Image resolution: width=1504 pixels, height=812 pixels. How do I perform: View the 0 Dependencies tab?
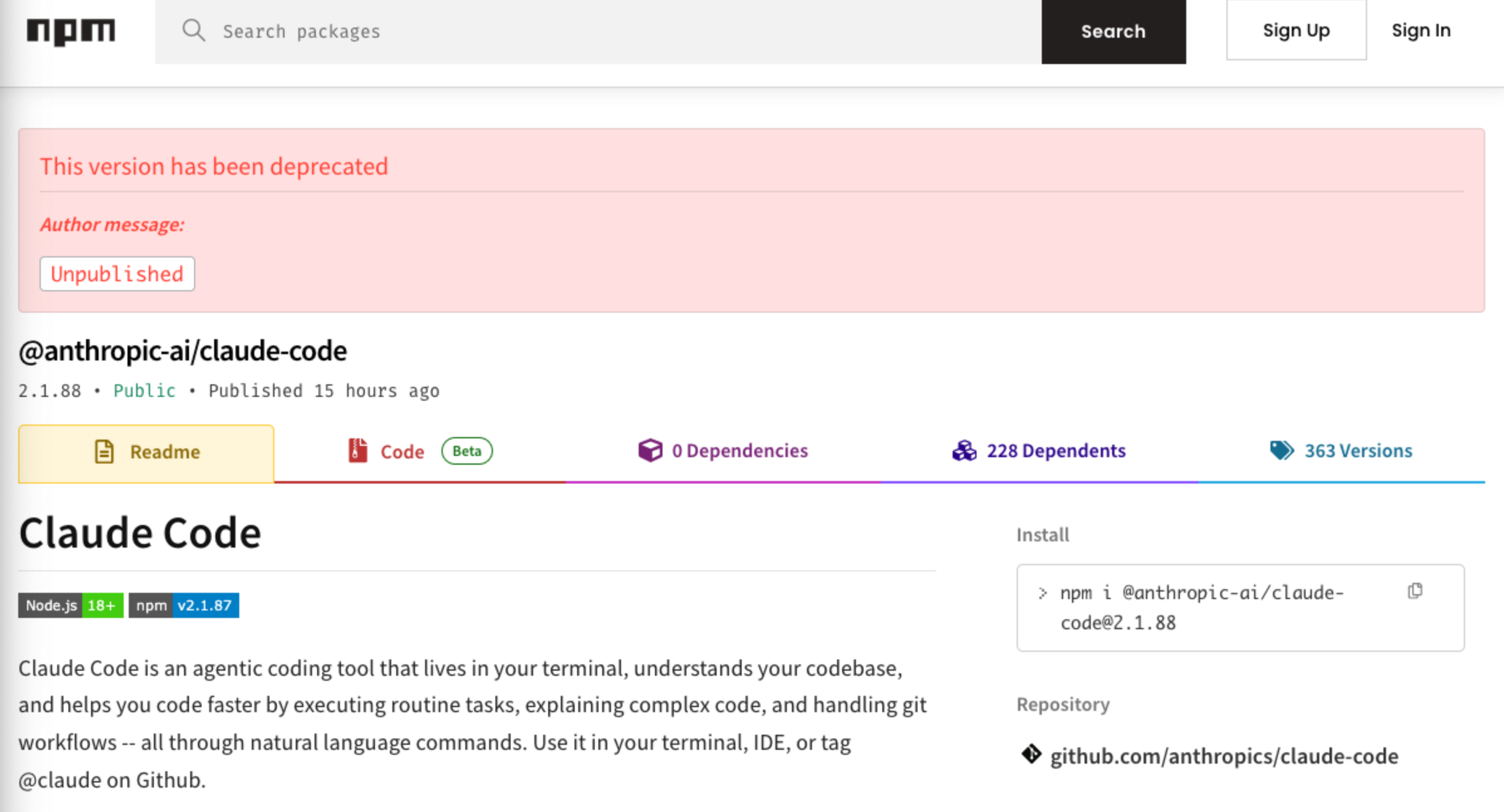[739, 450]
